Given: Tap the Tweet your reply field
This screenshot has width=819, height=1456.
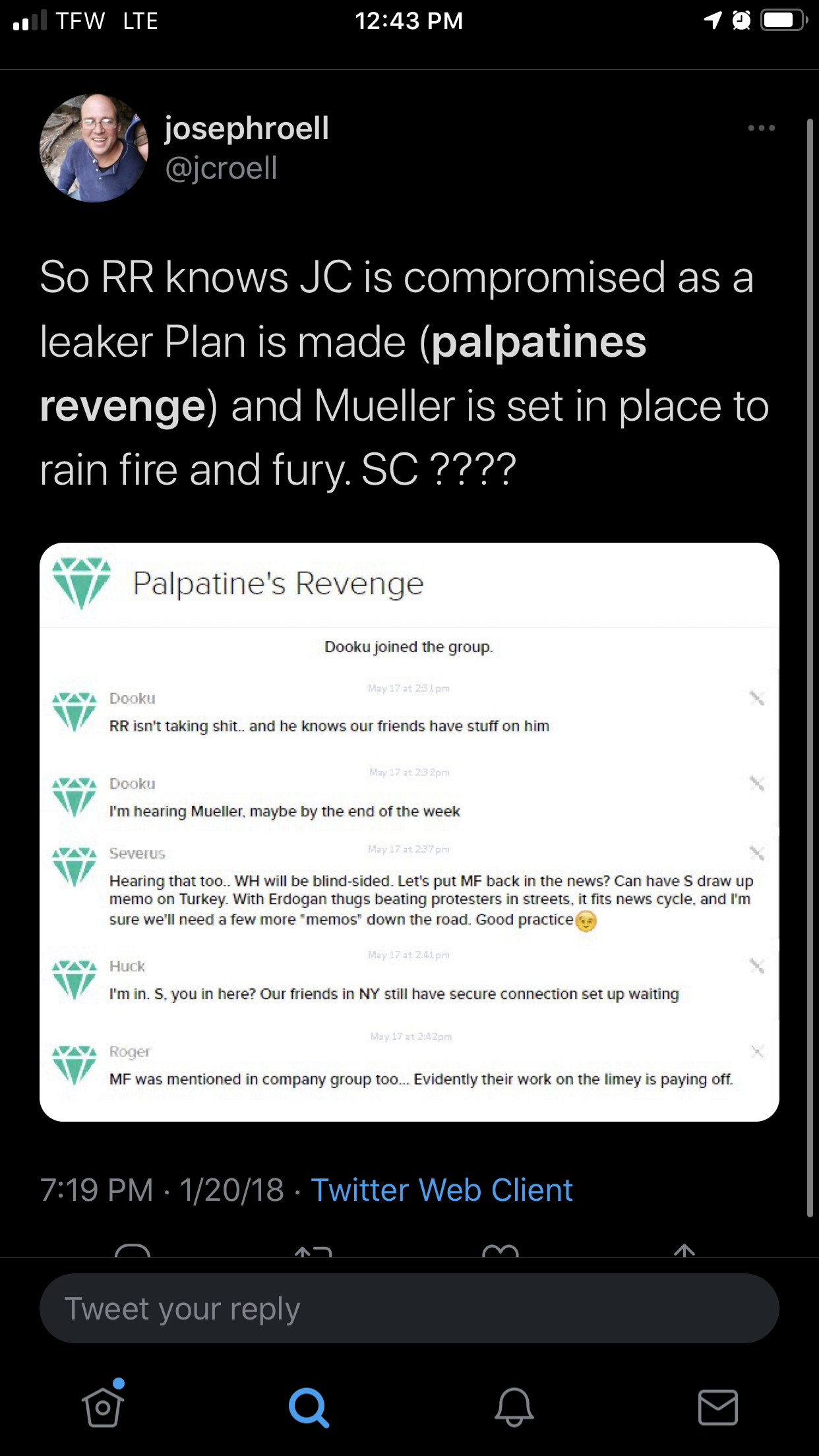Looking at the screenshot, I should coord(409,1309).
